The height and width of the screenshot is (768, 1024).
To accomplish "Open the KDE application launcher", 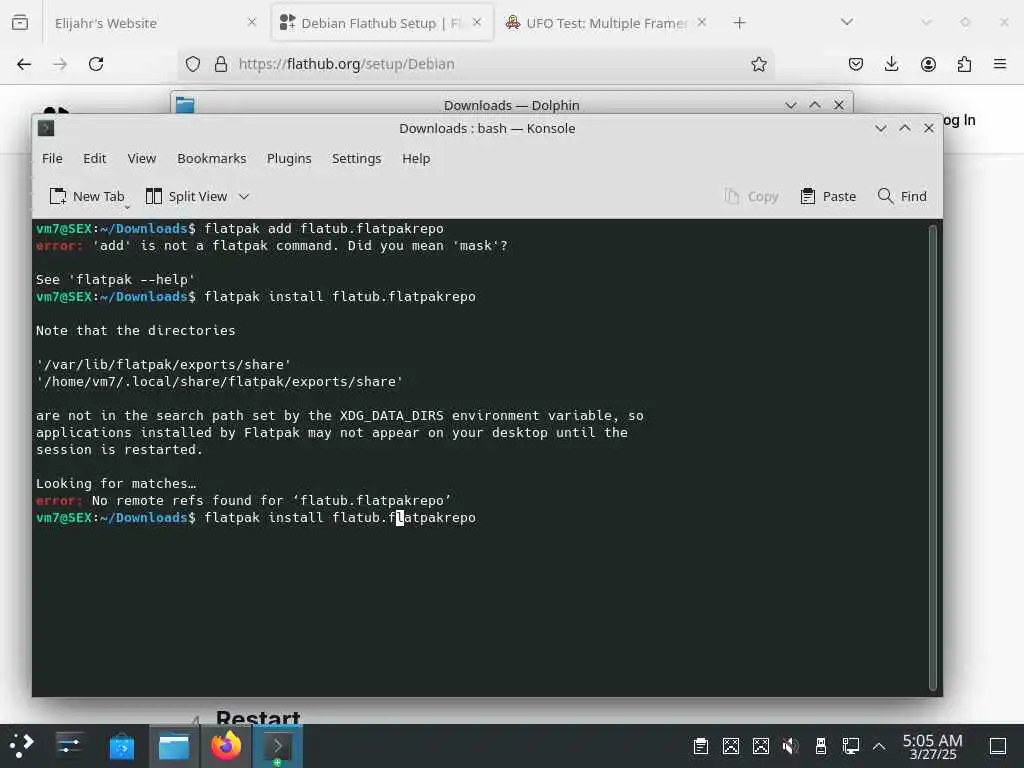I will tap(21, 745).
